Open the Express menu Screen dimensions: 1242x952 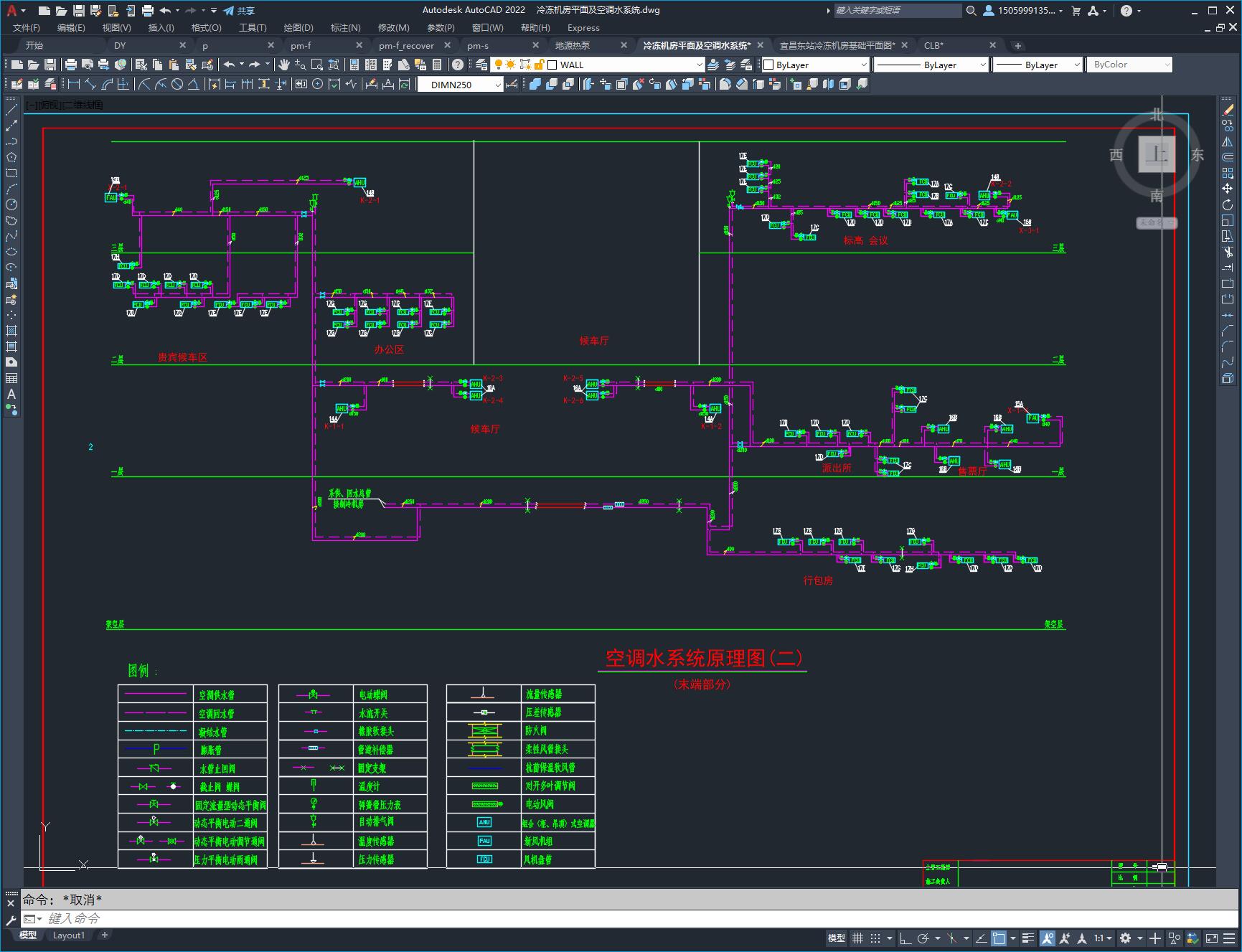coord(583,27)
